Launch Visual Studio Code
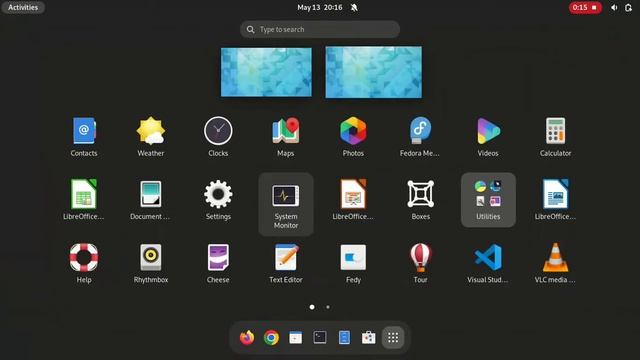 (x=488, y=263)
